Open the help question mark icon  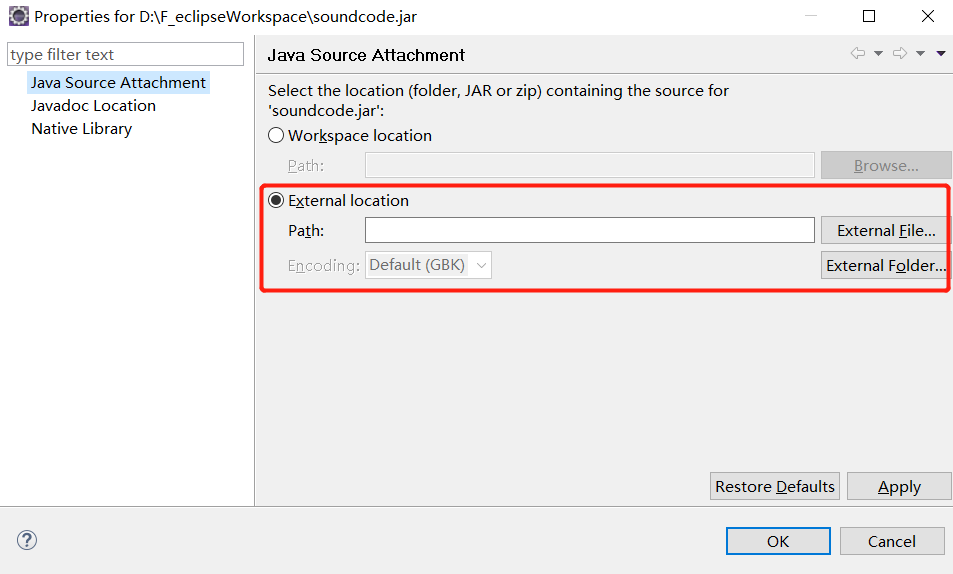coord(27,540)
